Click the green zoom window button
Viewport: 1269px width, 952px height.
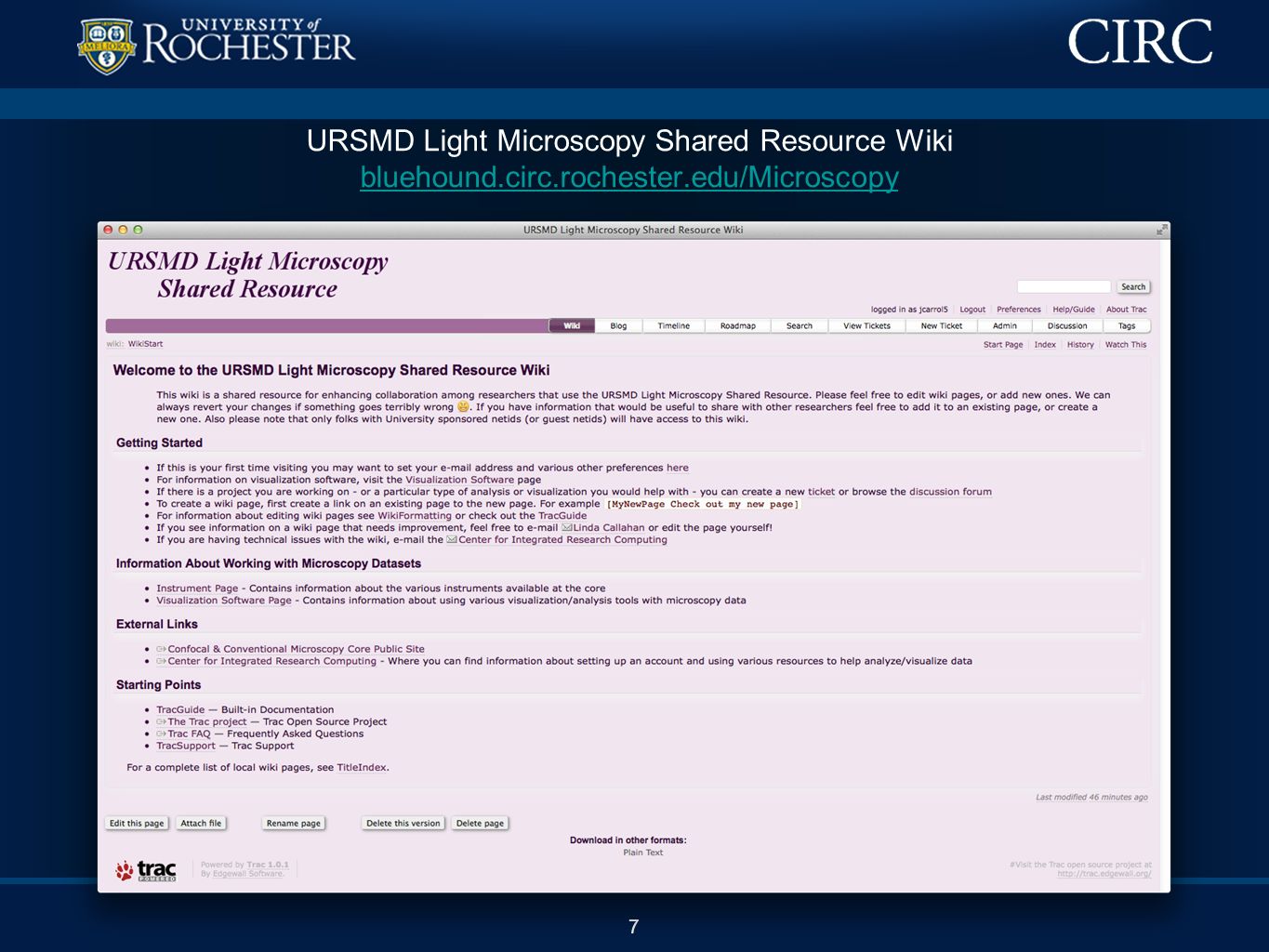click(x=138, y=230)
